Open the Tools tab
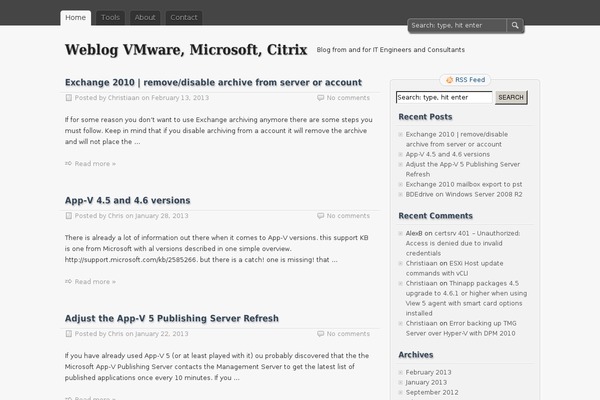The height and width of the screenshot is (400, 600). point(110,18)
